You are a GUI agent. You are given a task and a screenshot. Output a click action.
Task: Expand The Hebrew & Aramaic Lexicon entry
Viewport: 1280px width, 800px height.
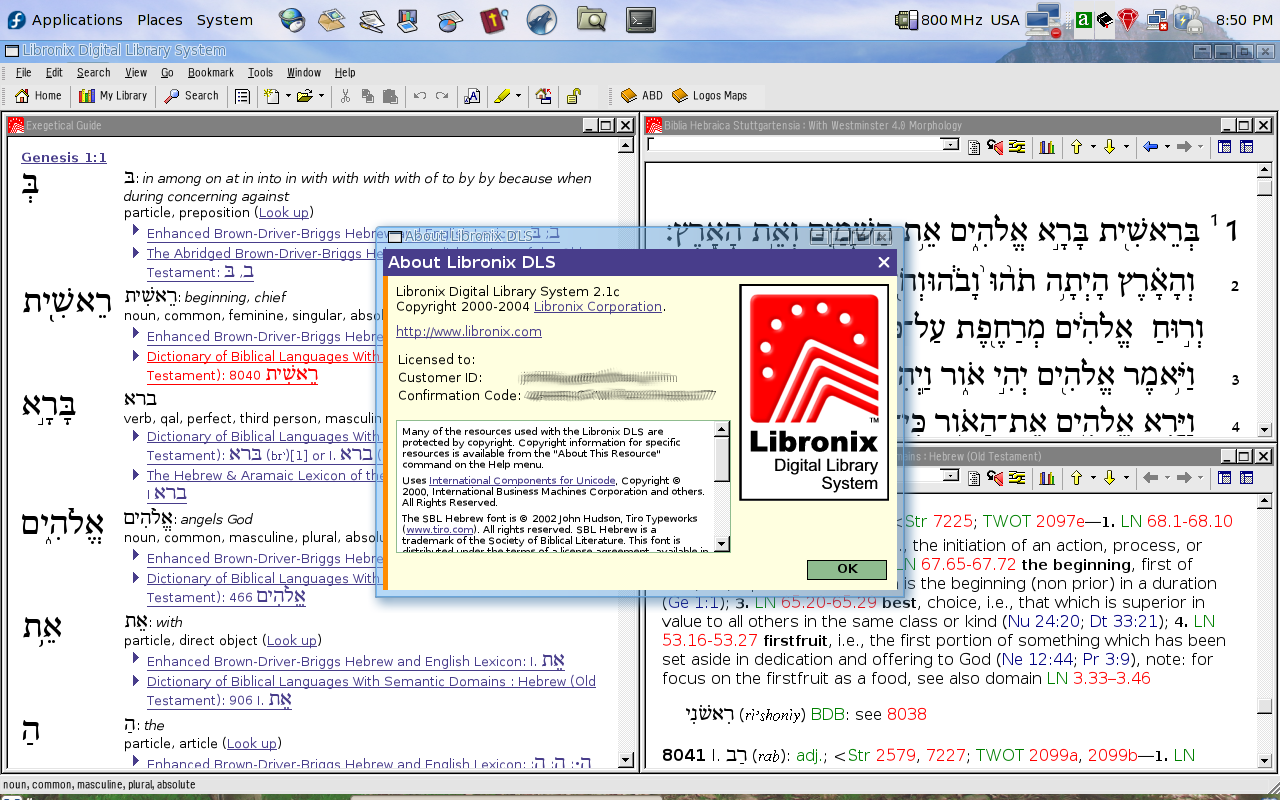point(136,474)
